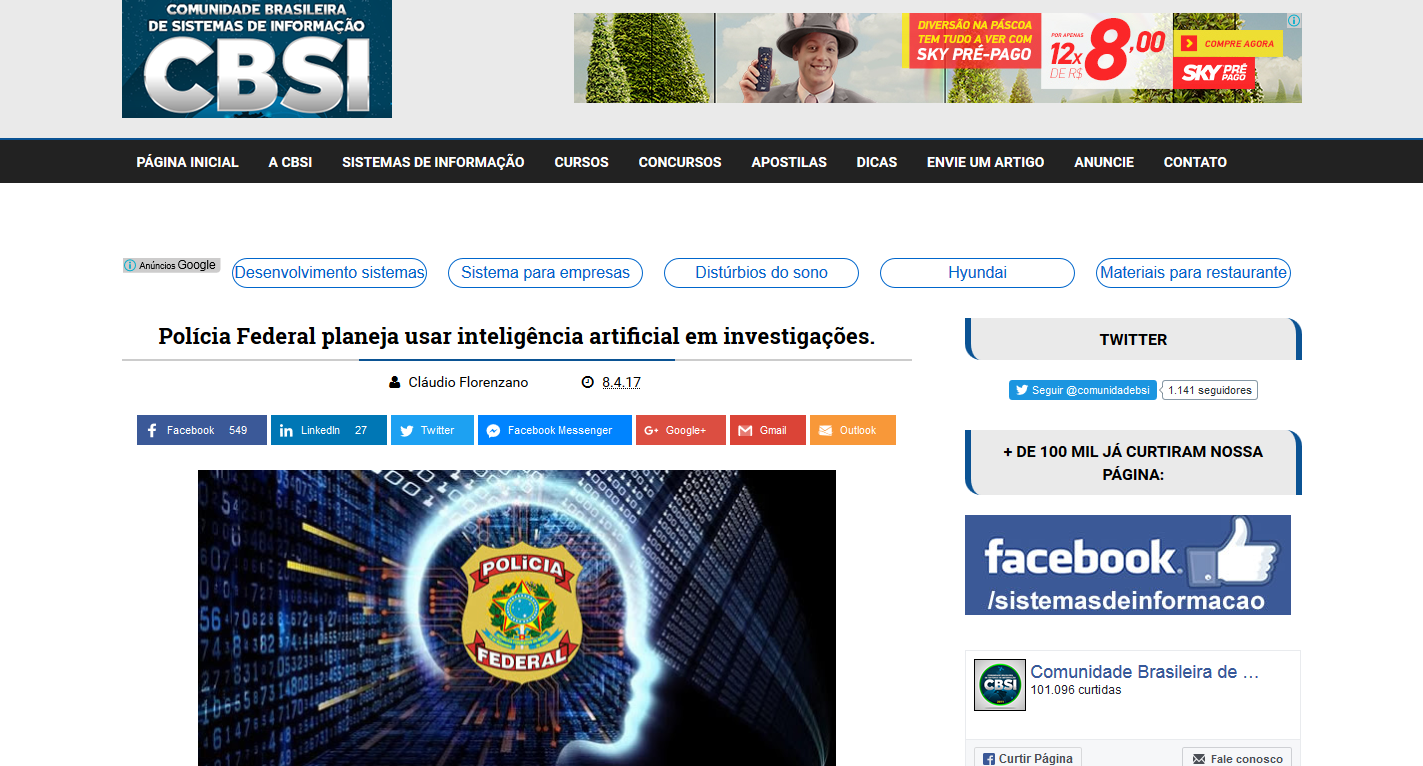Open Envie um Artigo page
Image resolution: width=1423 pixels, height=766 pixels.
985,162
